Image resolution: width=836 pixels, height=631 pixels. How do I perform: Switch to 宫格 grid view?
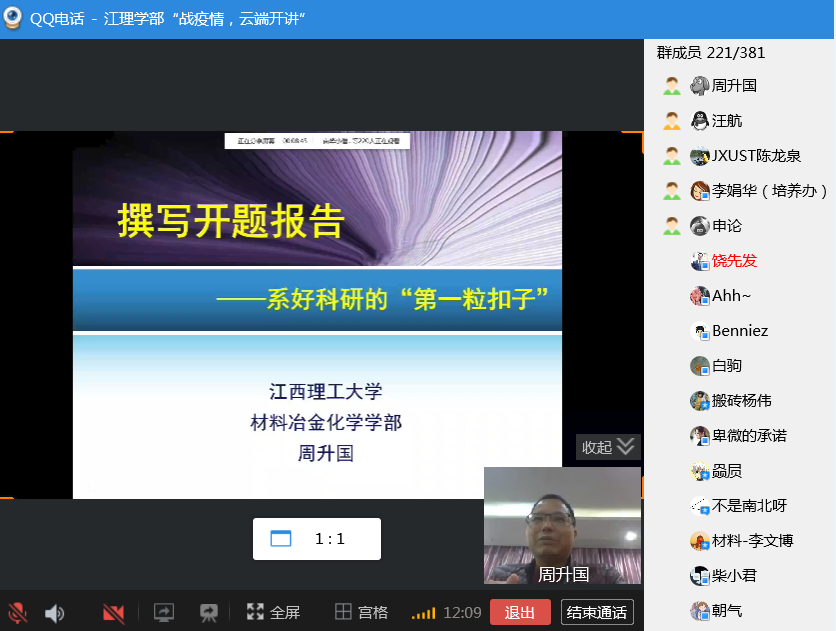[x=361, y=612]
